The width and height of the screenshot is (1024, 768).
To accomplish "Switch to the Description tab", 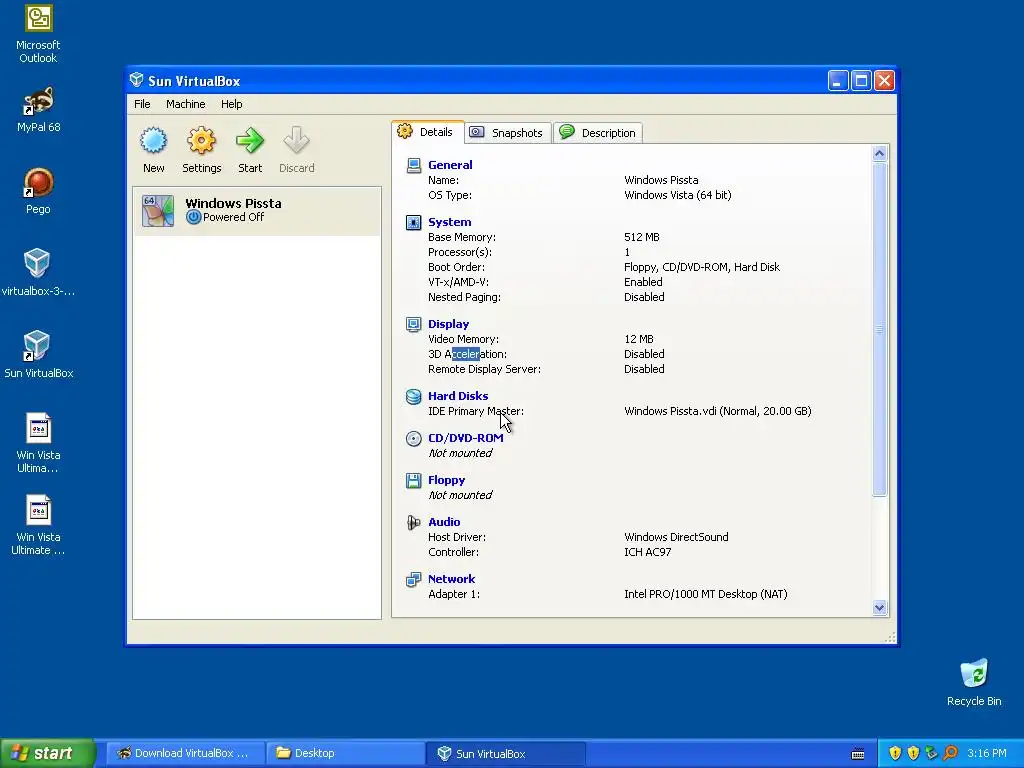I will coord(598,133).
